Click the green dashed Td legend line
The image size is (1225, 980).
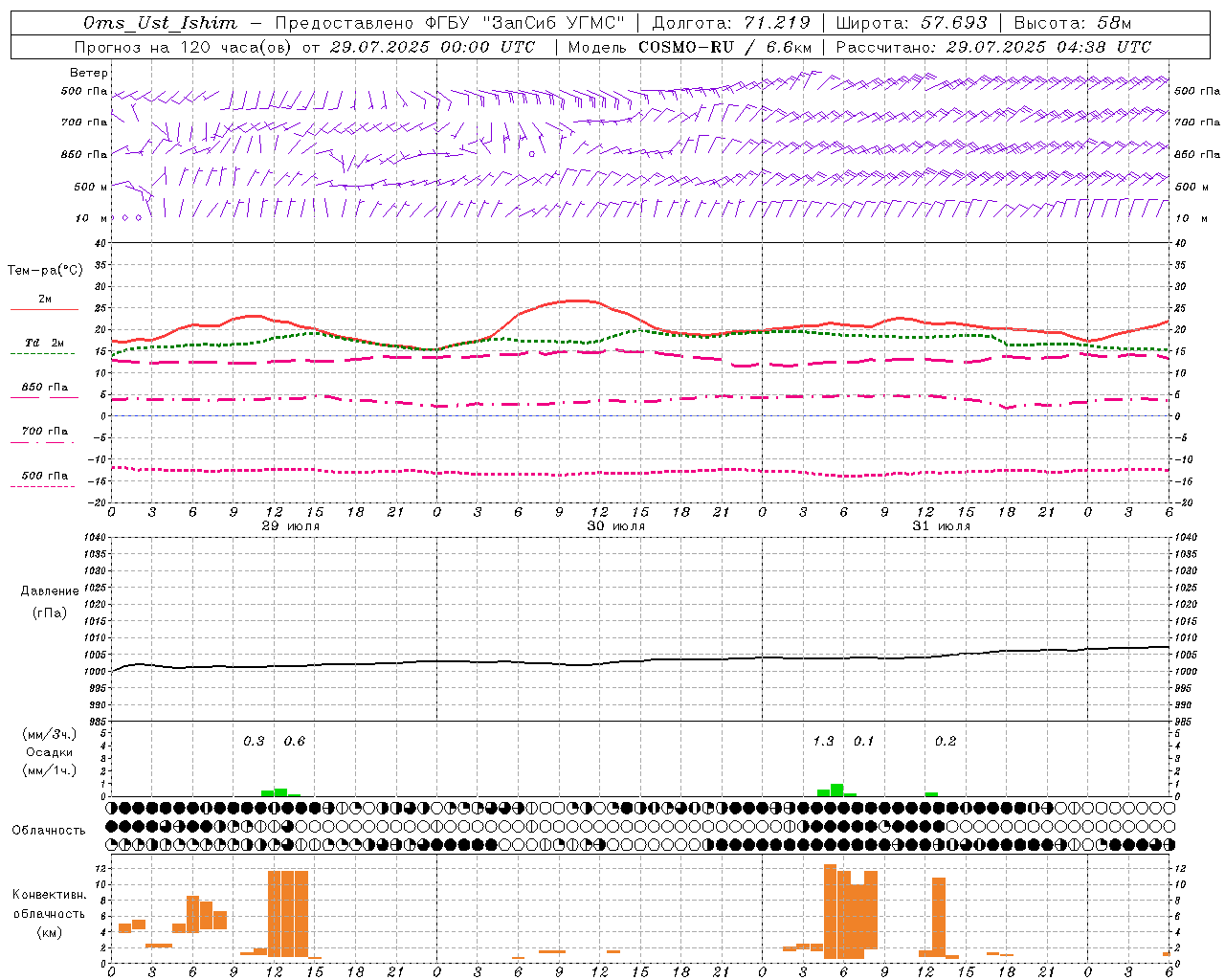point(43,354)
